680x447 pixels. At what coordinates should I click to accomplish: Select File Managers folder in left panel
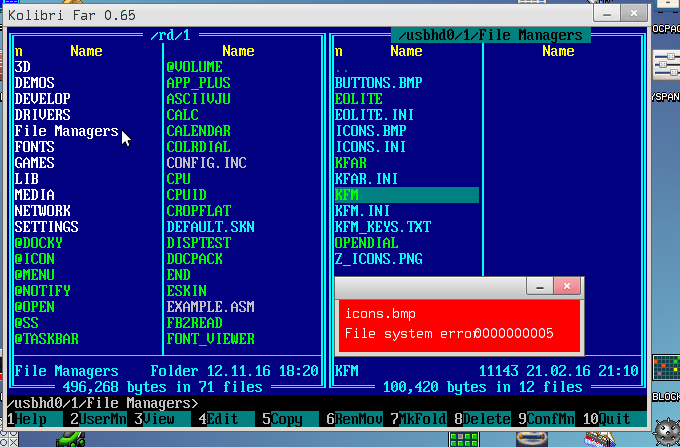(x=66, y=131)
